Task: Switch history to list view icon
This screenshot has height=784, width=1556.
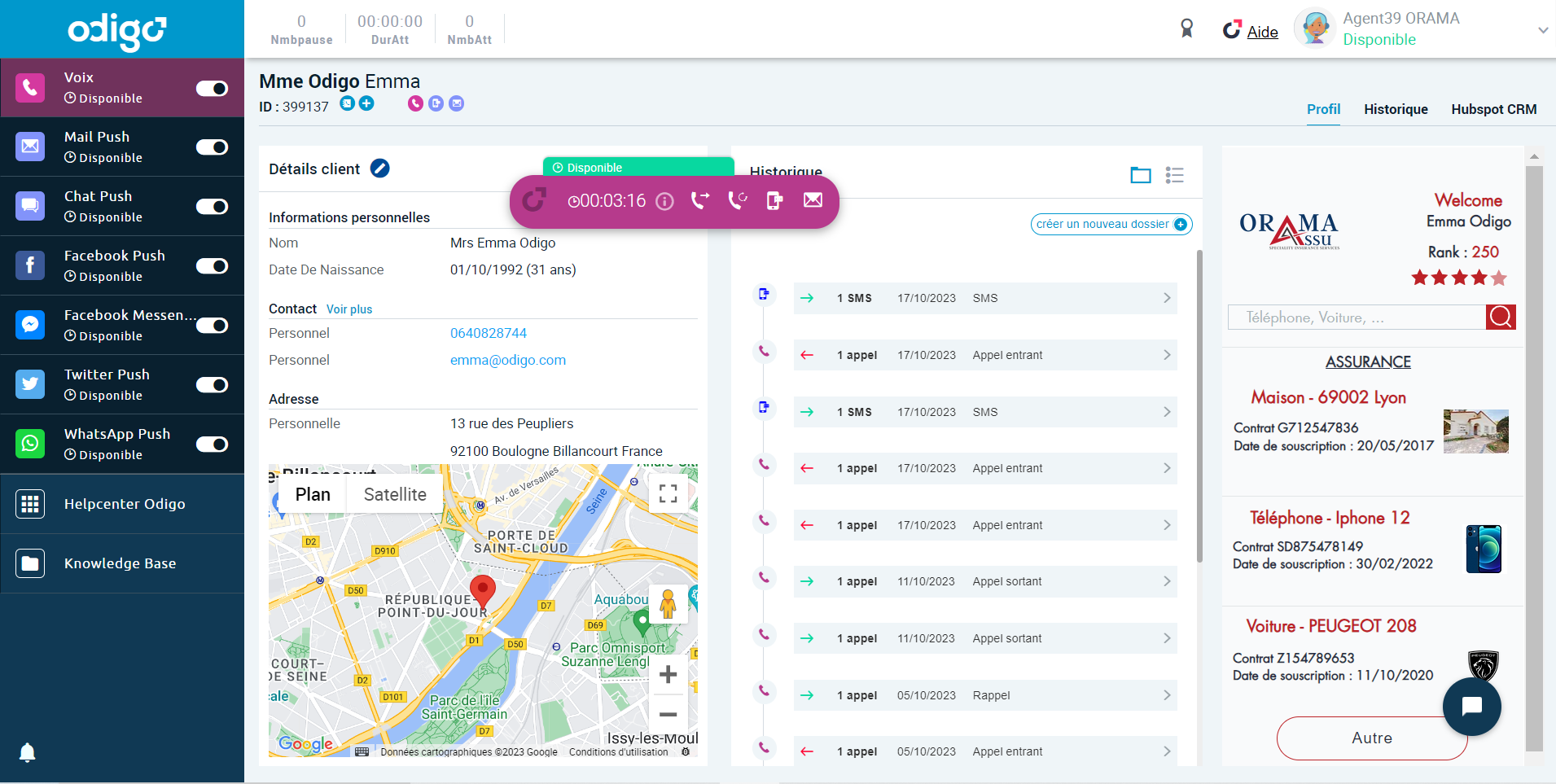Action: 1174,175
